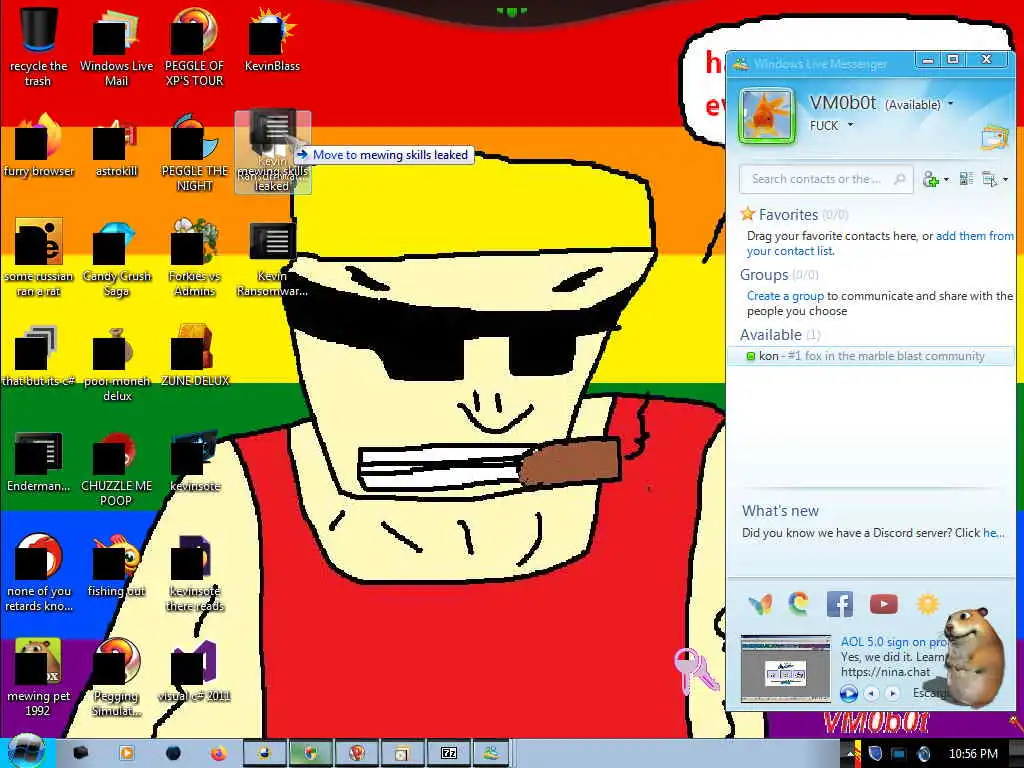Launch CHUZZLE ME POOP shortcut
The width and height of the screenshot is (1024, 768).
point(116,468)
